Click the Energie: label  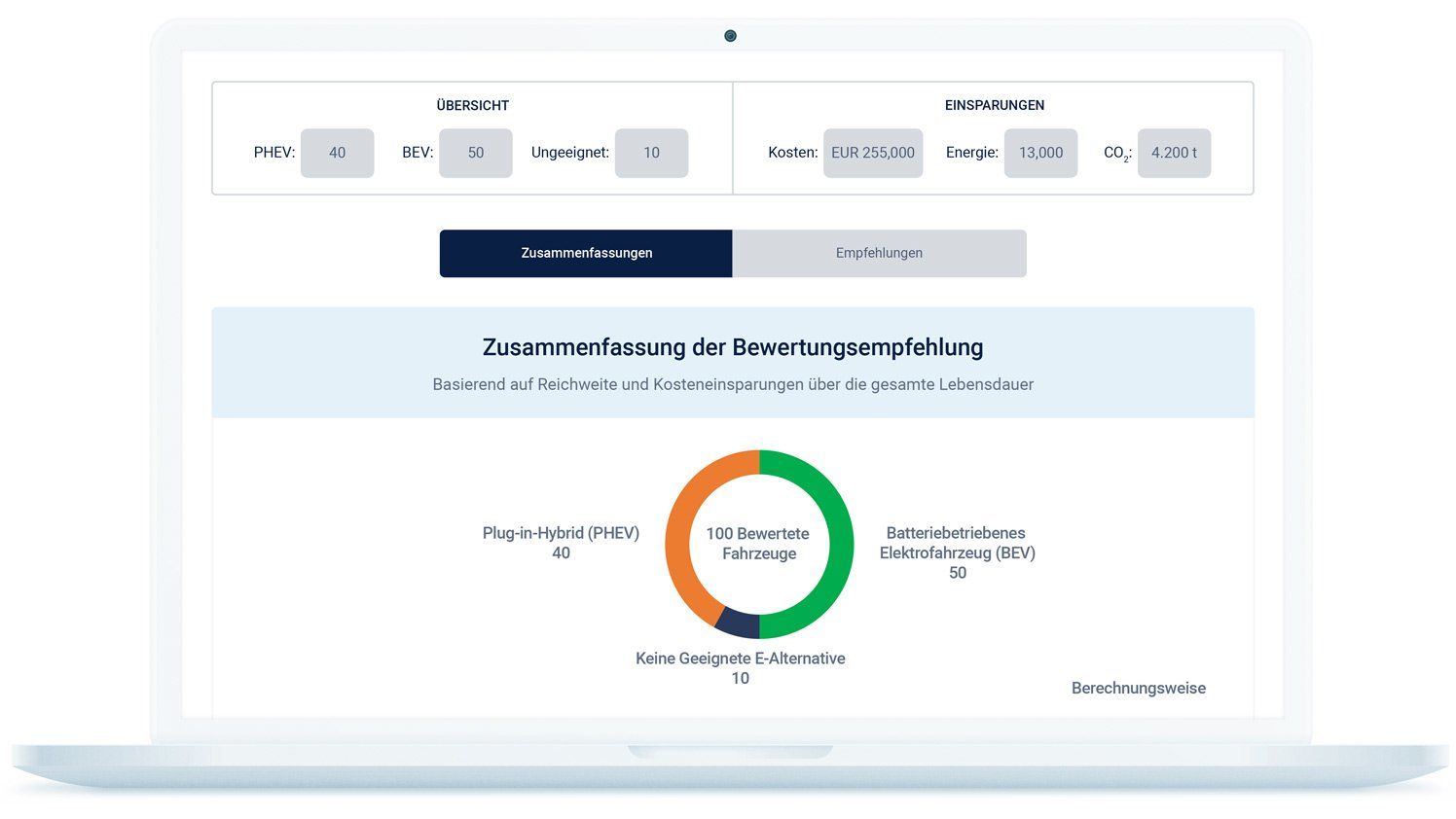point(971,153)
